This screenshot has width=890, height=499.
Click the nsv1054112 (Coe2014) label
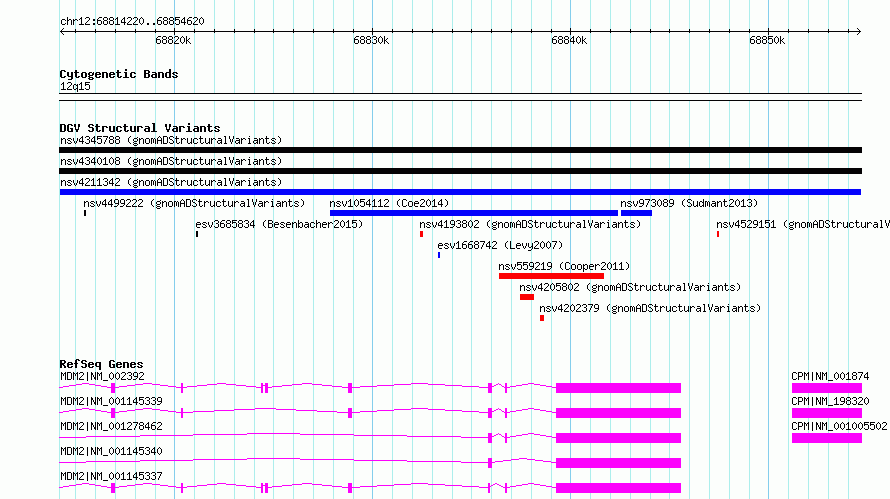389,203
